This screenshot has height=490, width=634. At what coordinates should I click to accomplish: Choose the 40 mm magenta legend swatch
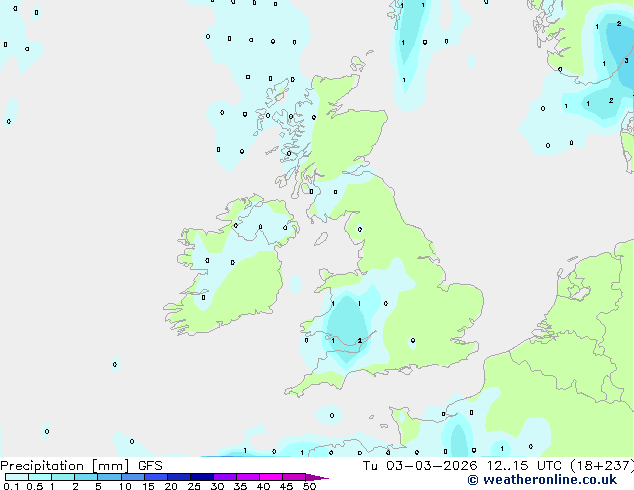271,477
